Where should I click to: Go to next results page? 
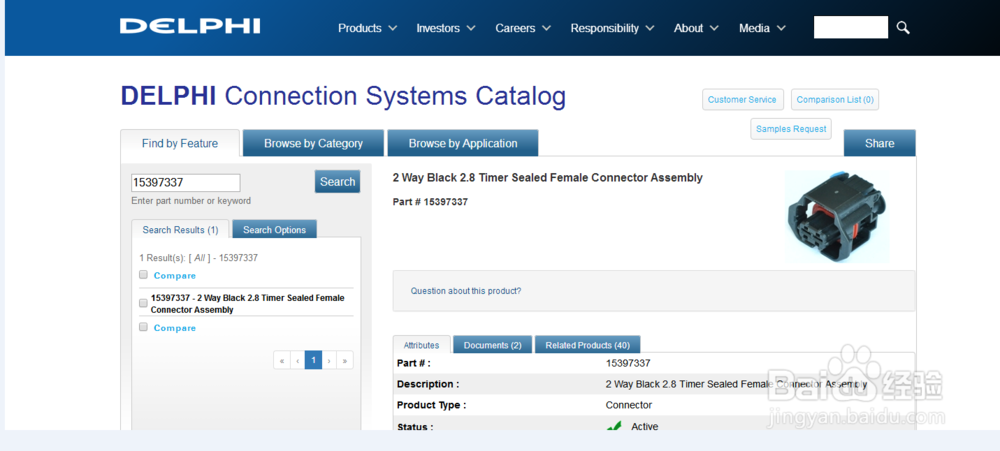pyautogui.click(x=329, y=360)
